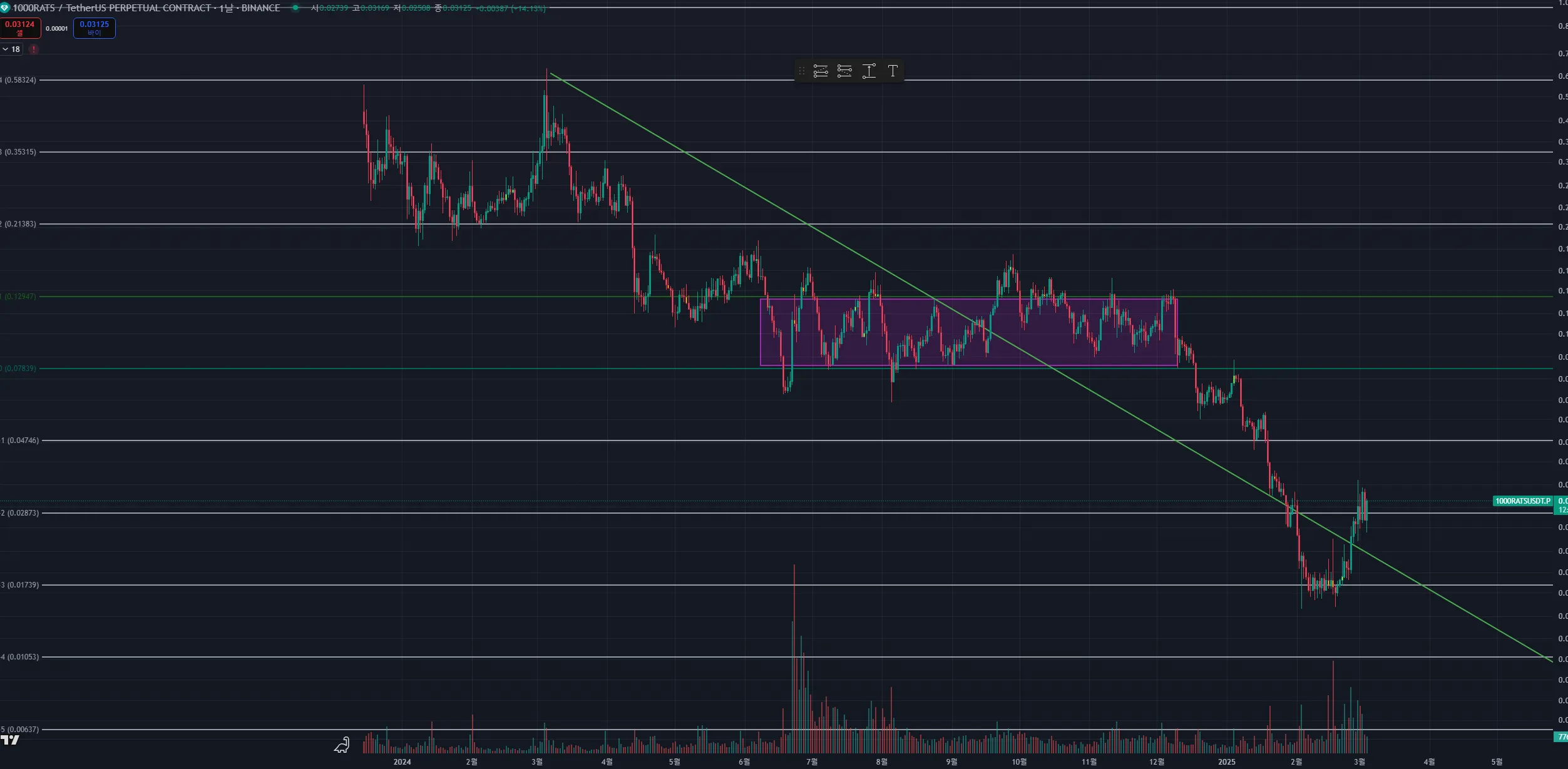Screen dimensions: 1568x769
Task: Select the price range measure tool icon
Action: [x=869, y=71]
